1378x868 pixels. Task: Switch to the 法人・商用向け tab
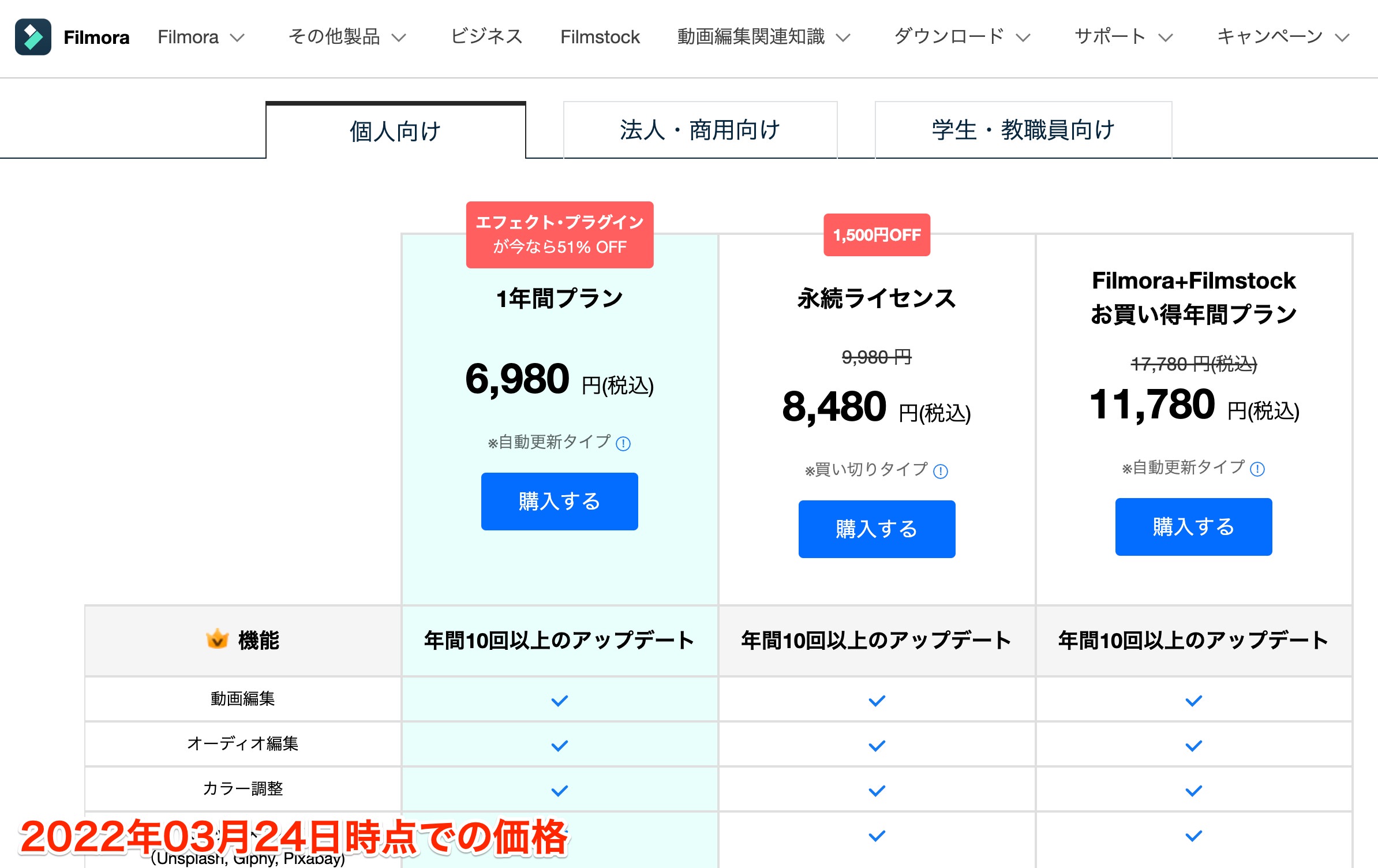700,130
